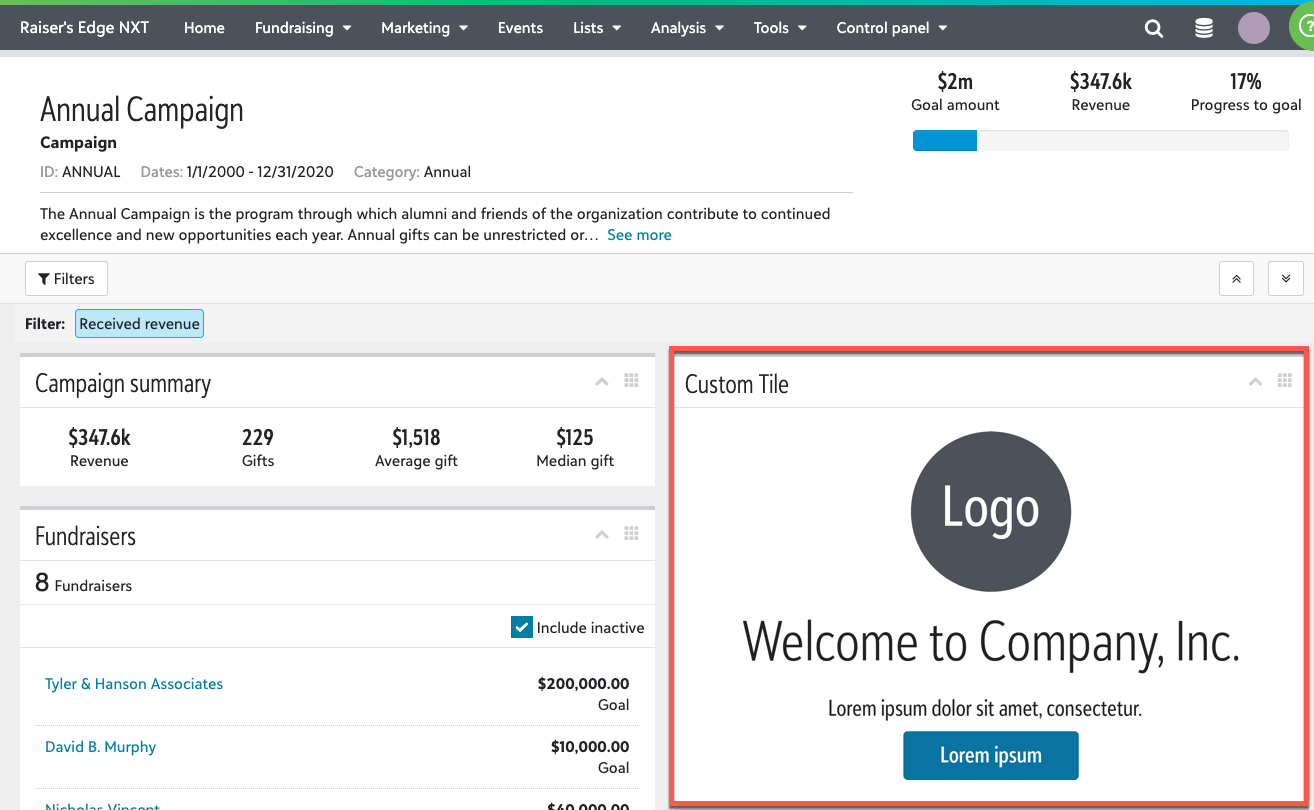The image size is (1314, 810).
Task: Expand all tiles with double-down arrows
Action: coord(1285,279)
